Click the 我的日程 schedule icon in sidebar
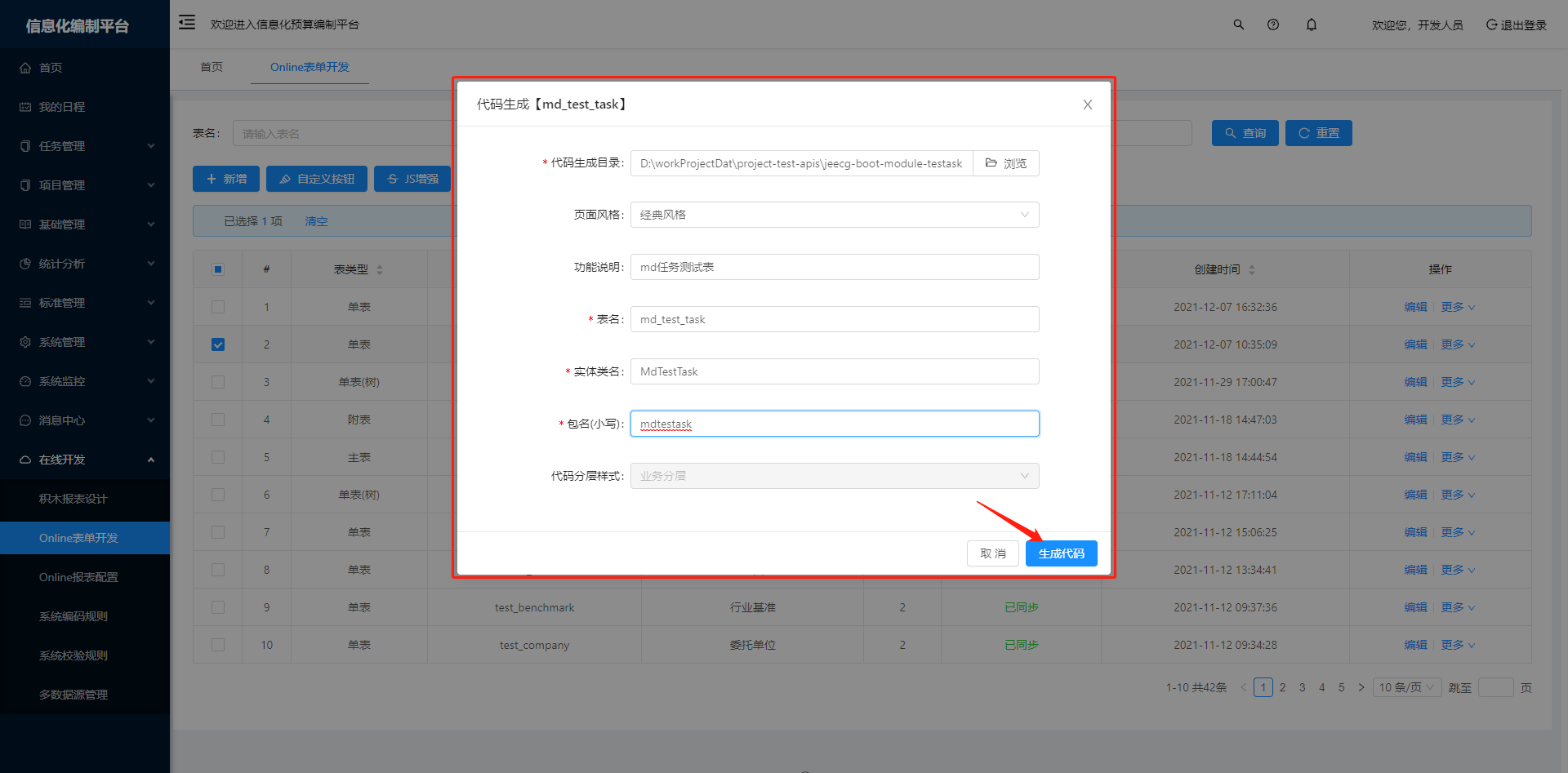 click(x=25, y=107)
